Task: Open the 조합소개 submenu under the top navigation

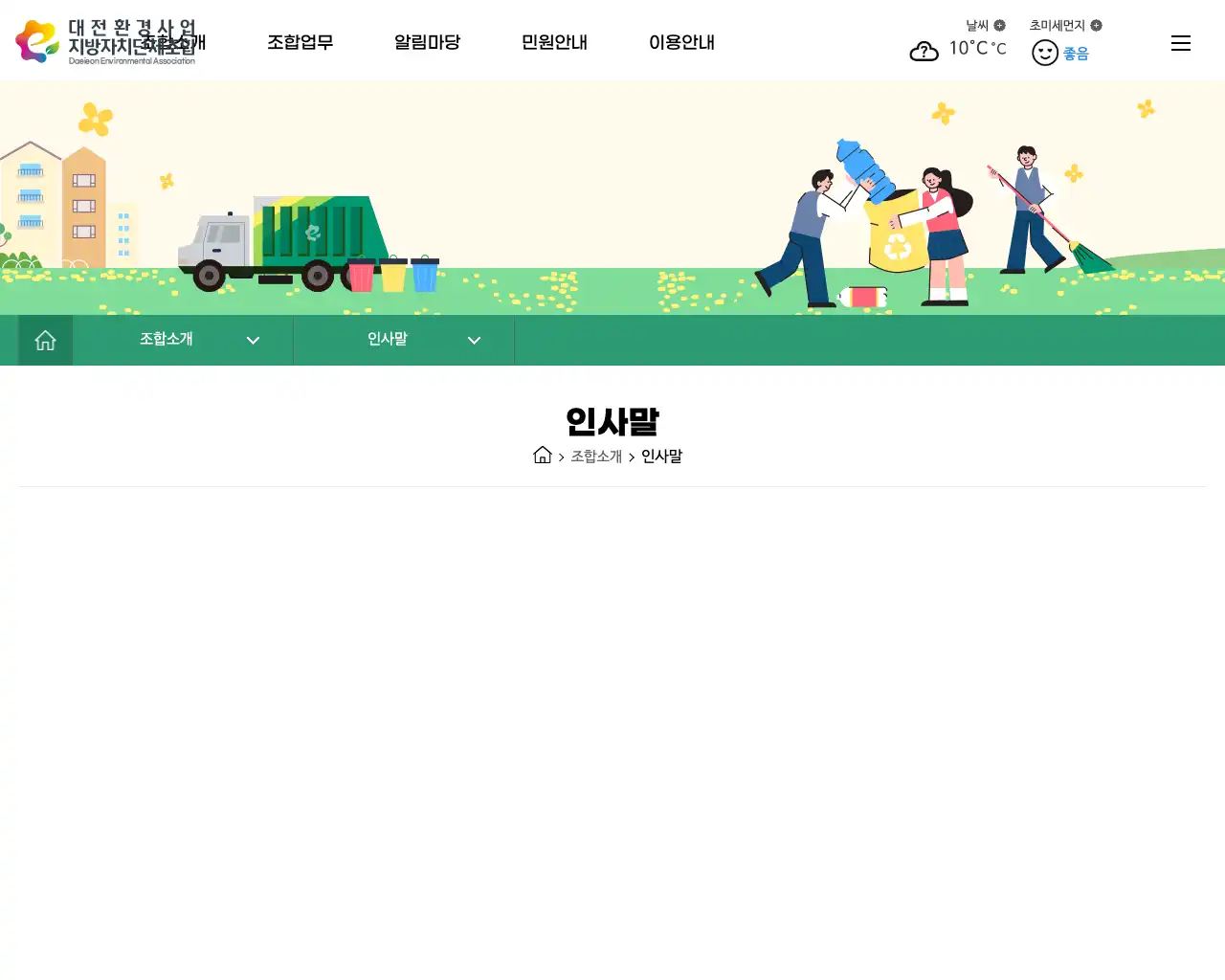Action: tap(171, 42)
